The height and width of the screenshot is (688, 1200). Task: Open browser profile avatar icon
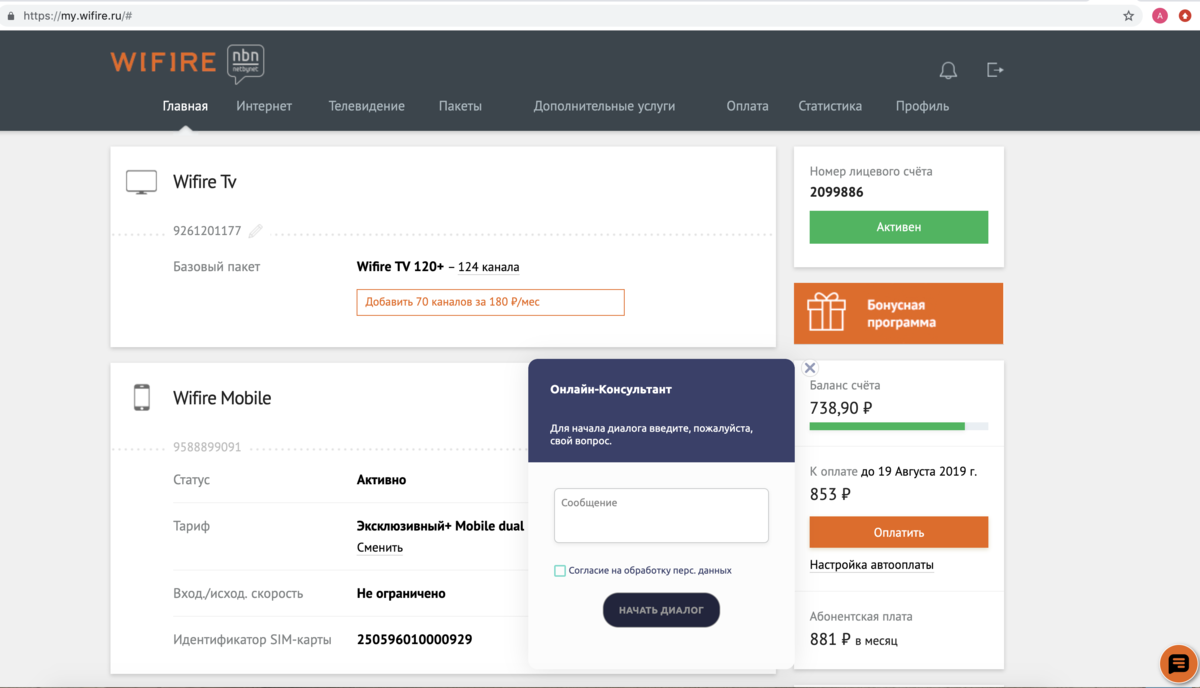click(x=1160, y=16)
